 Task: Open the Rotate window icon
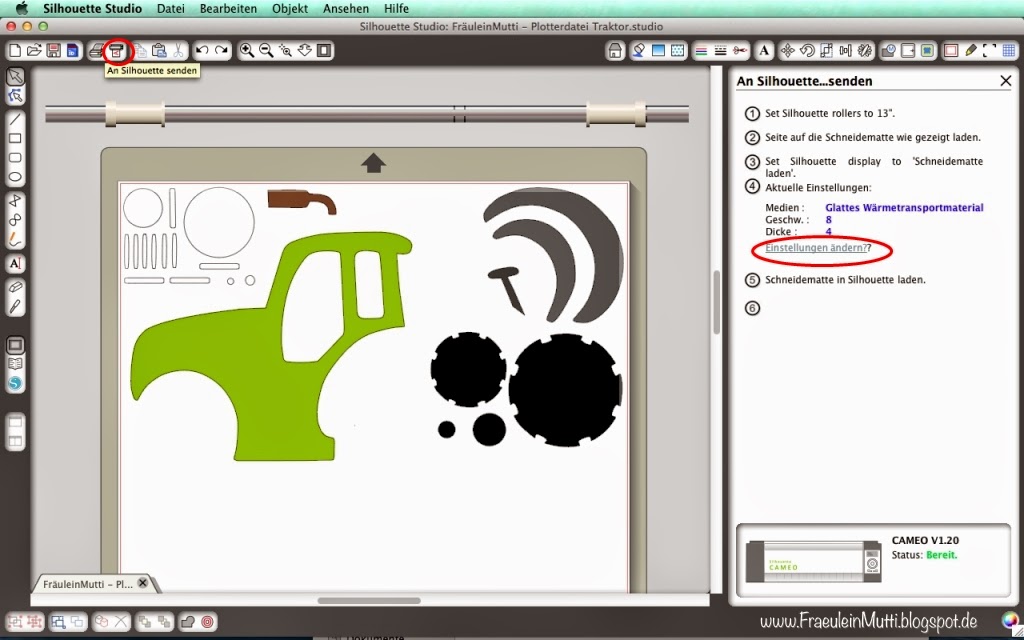click(x=807, y=50)
